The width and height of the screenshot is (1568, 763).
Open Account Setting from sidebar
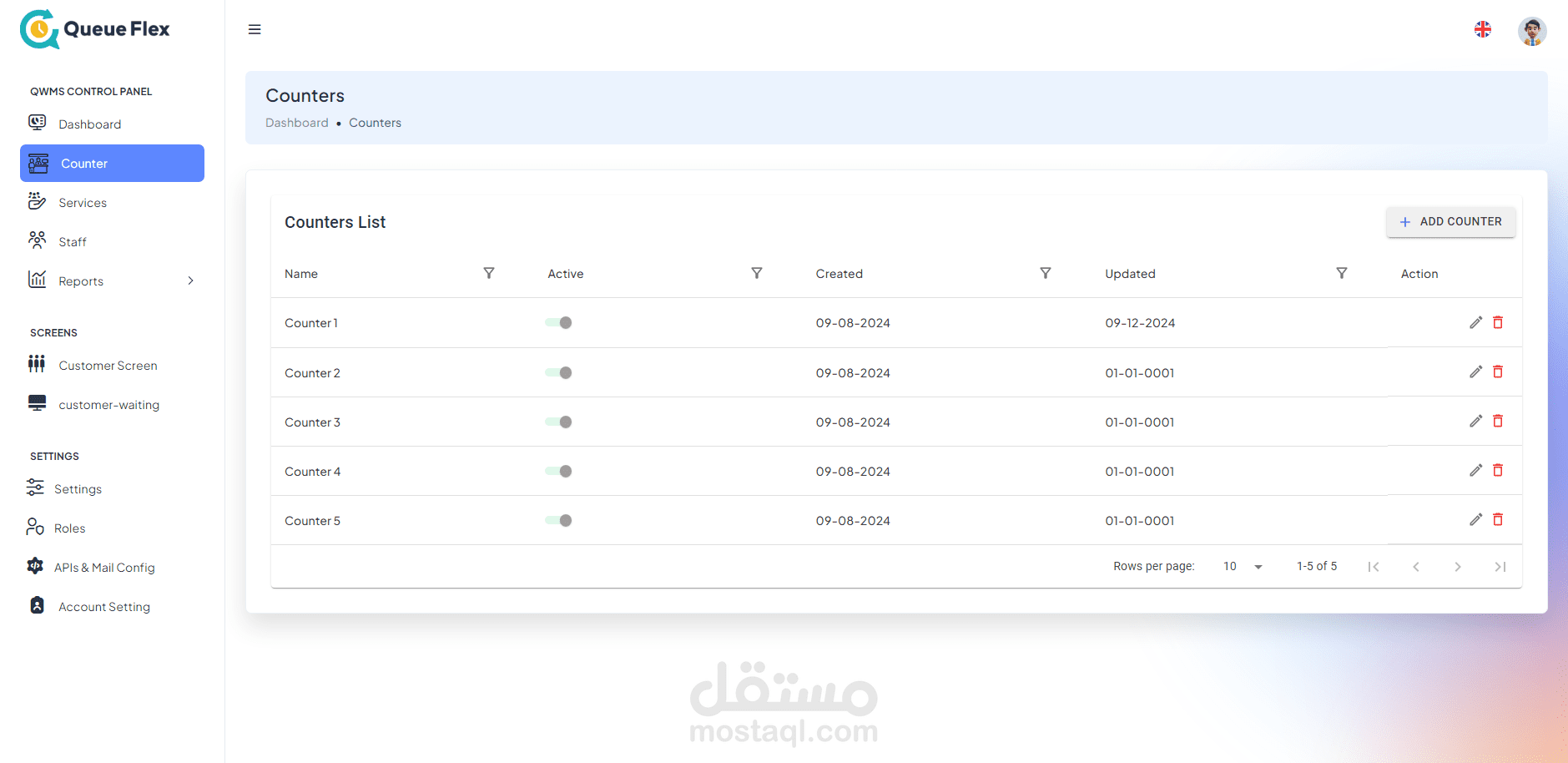[x=112, y=606]
